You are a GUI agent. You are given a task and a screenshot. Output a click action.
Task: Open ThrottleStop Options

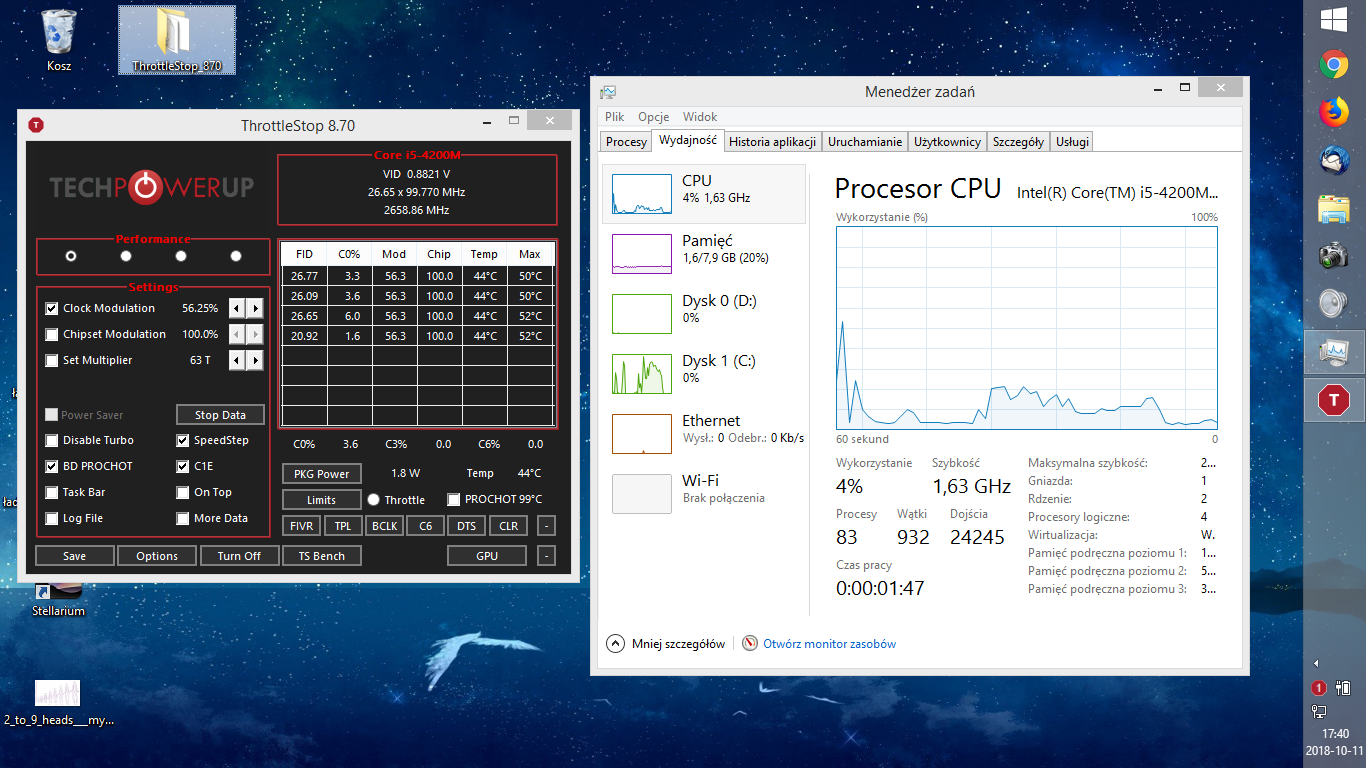(157, 556)
